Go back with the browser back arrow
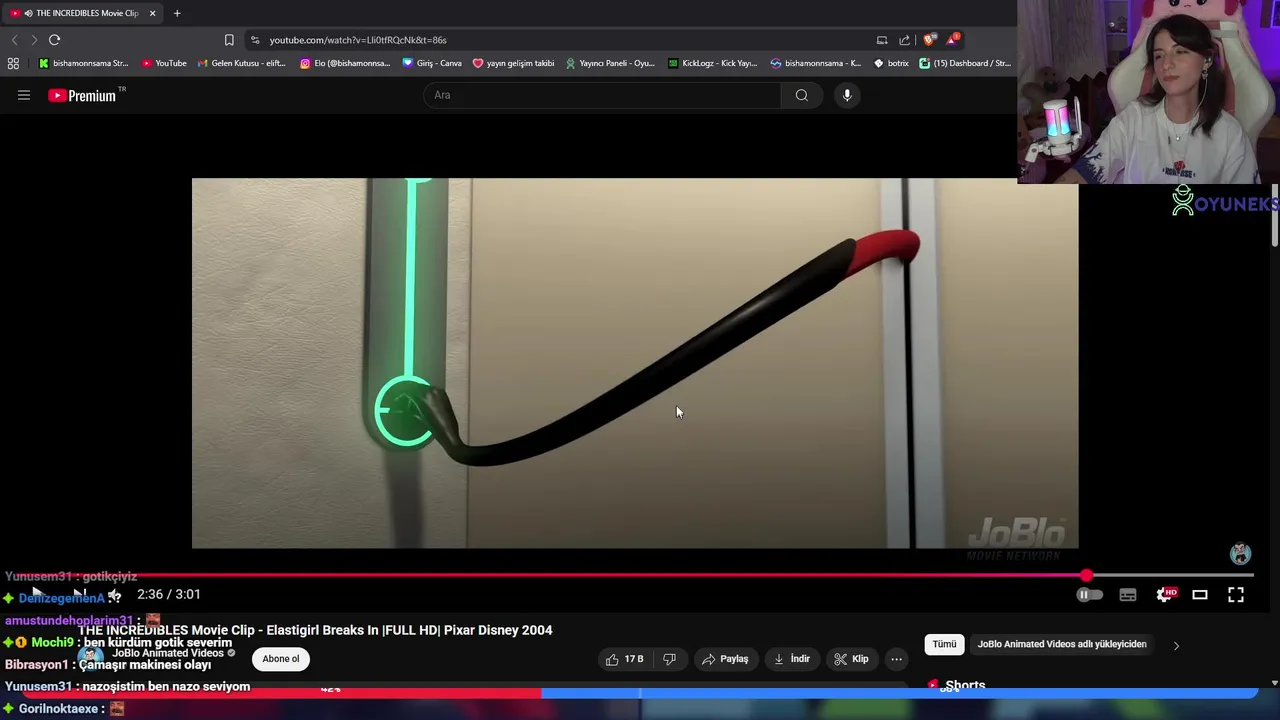 (x=14, y=40)
